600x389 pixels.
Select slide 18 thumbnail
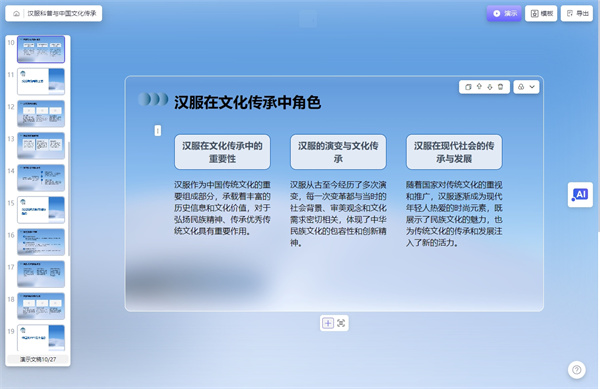coord(41,306)
